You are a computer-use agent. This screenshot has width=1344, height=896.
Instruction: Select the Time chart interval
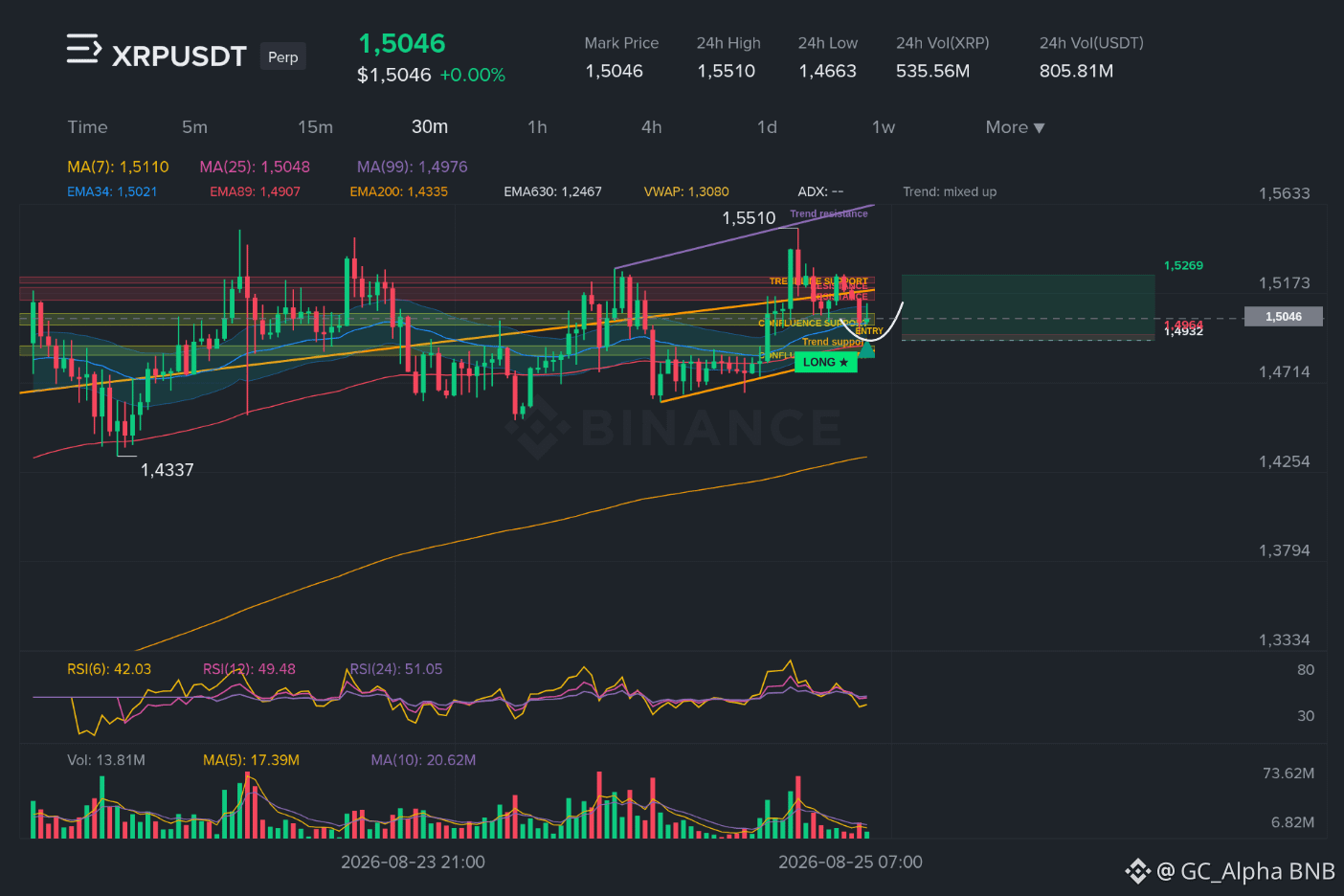click(x=87, y=127)
